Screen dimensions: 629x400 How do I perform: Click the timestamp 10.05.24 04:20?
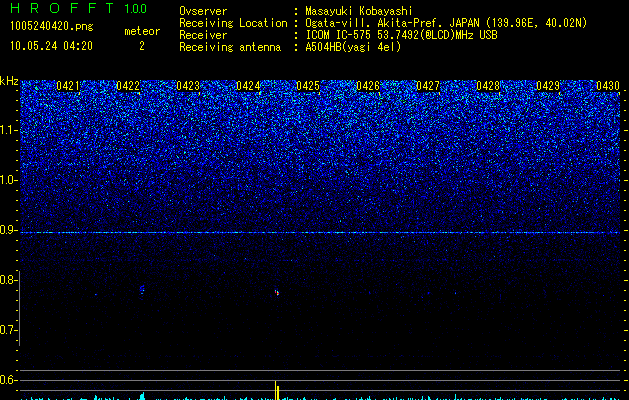[x=51, y=46]
